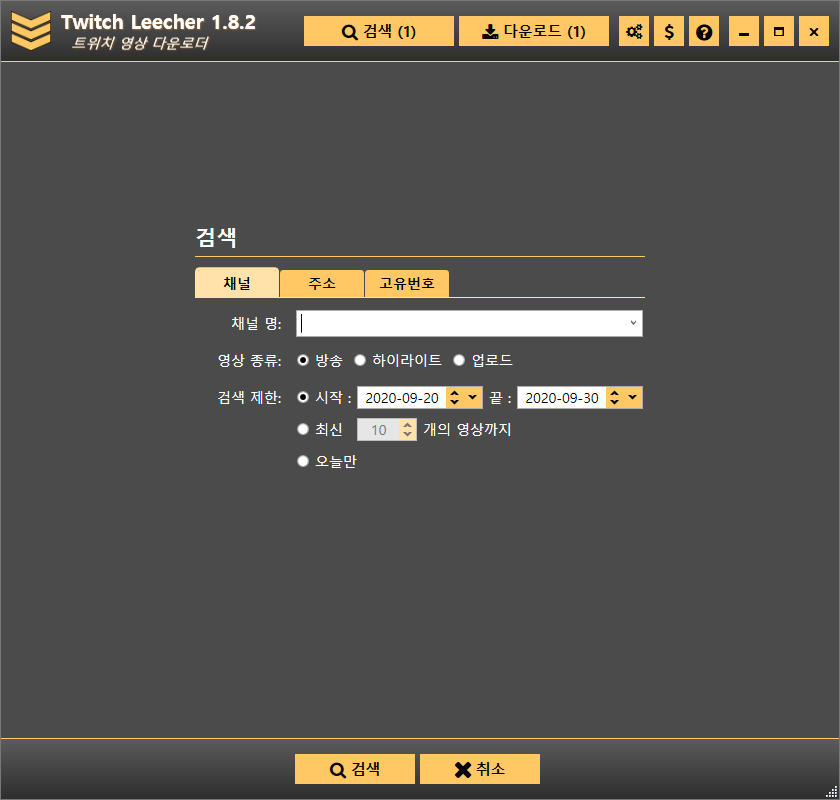Open the start date calendar dropdown
The width and height of the screenshot is (840, 800).
click(472, 398)
